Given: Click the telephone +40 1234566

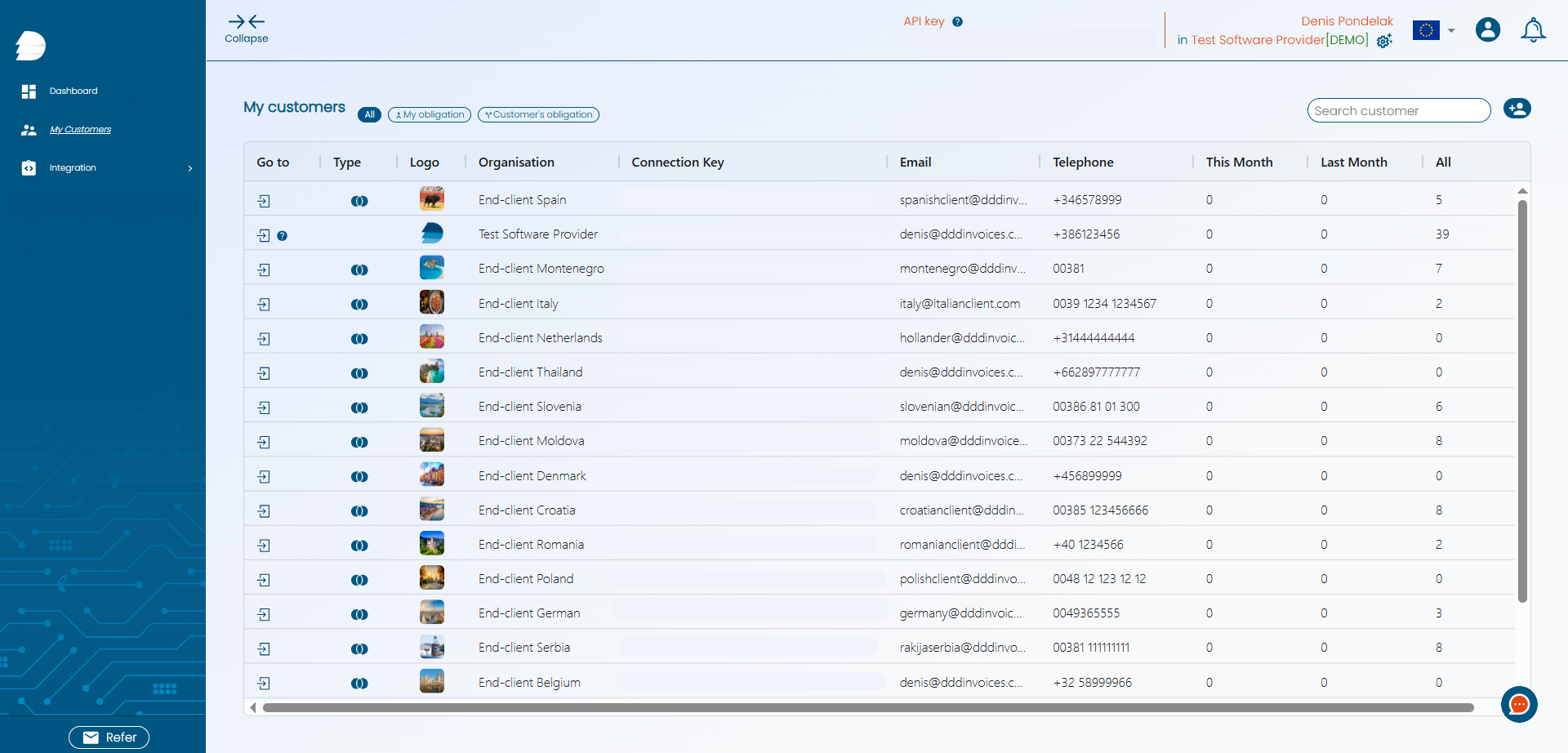Looking at the screenshot, I should point(1089,545).
